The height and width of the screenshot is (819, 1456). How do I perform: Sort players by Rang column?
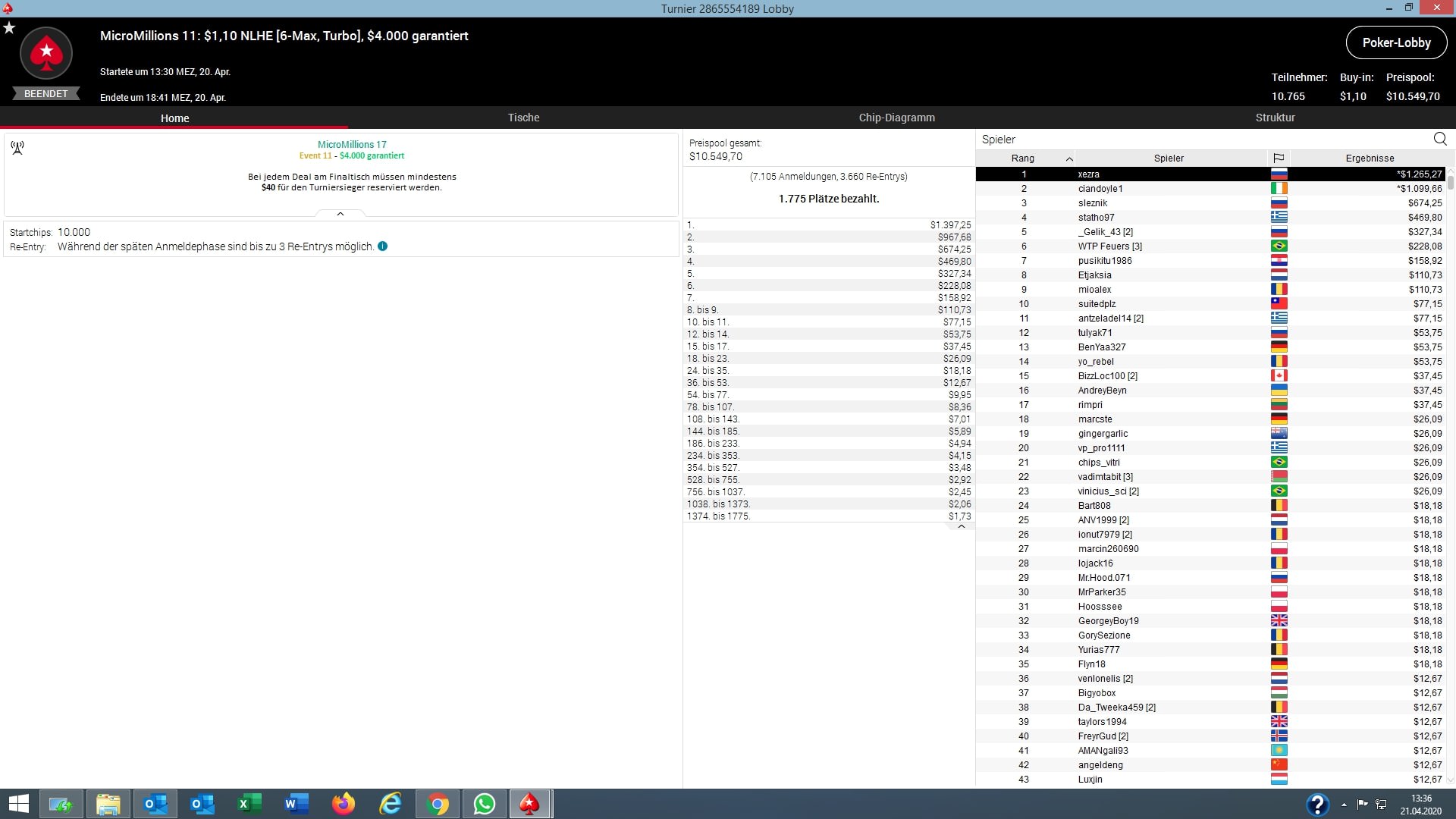(x=1022, y=158)
